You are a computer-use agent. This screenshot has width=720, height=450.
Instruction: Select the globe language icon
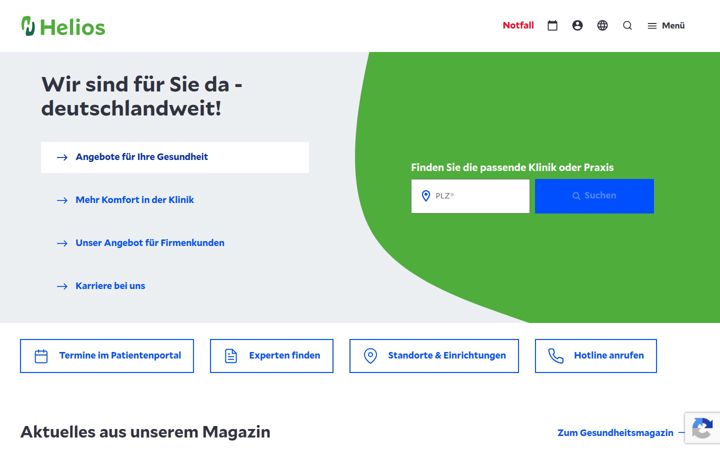point(602,26)
